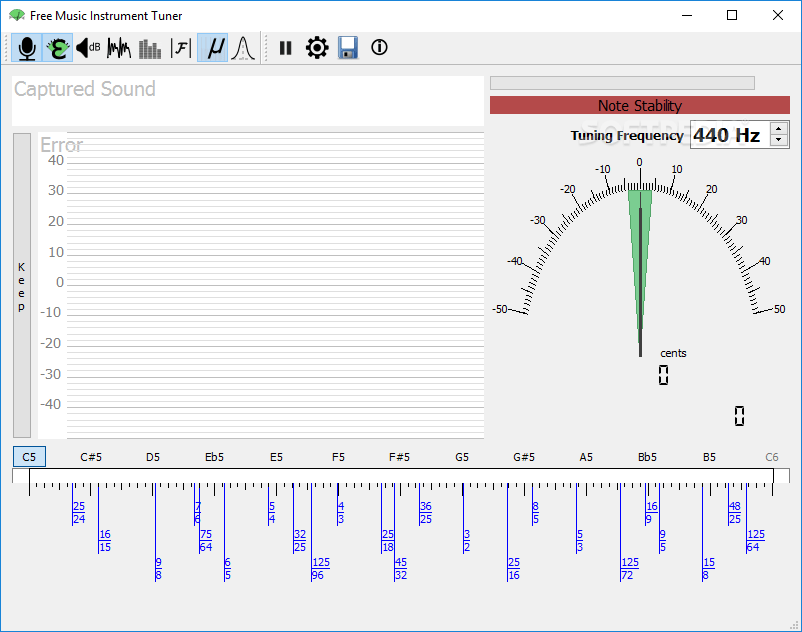Viewport: 802px width, 632px height.
Task: Click the dB volume speaker icon
Action: pos(89,47)
